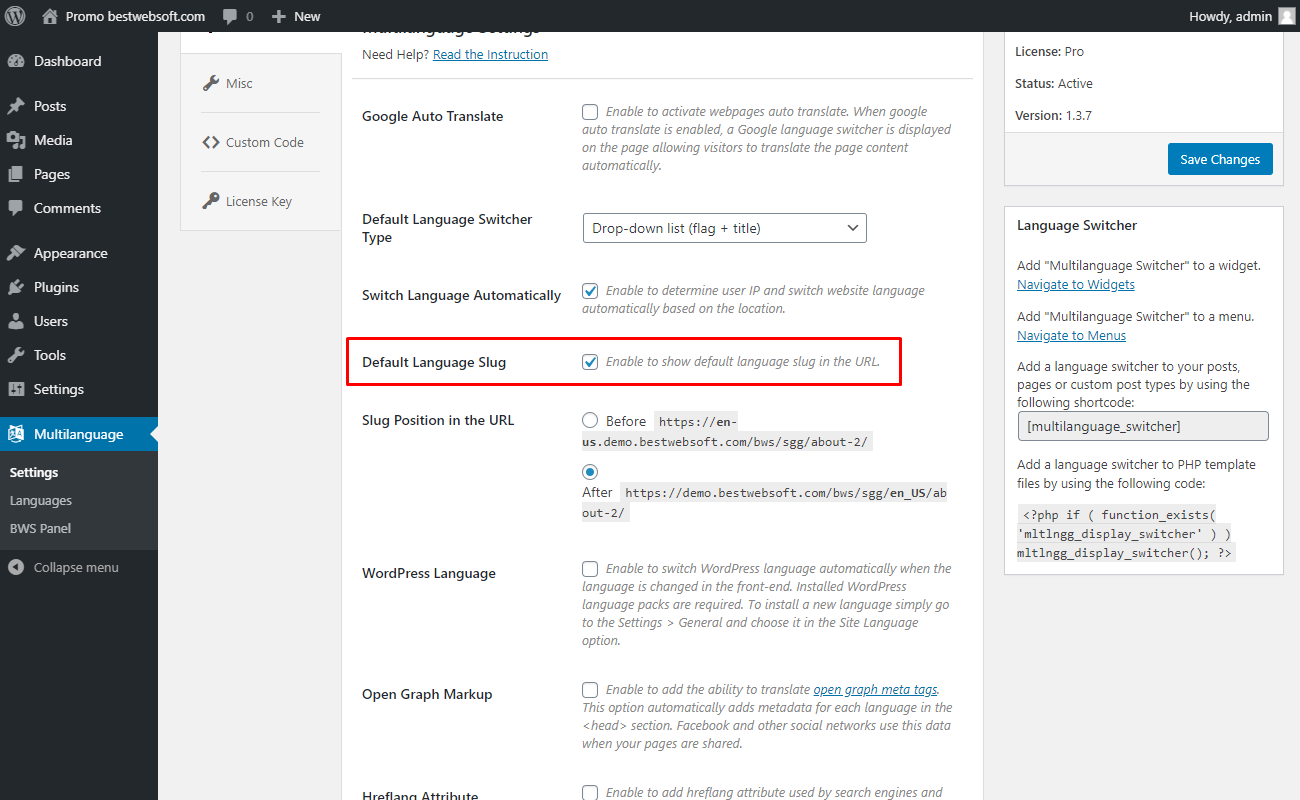Image resolution: width=1300 pixels, height=800 pixels.
Task: Click the key icon beside License Key
Action: pyautogui.click(x=211, y=201)
